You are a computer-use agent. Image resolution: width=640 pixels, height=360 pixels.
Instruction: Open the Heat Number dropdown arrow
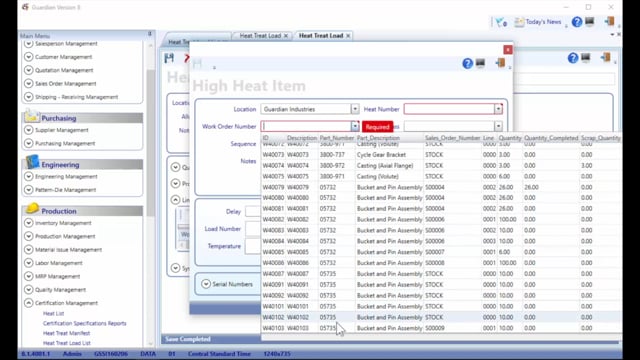click(x=498, y=109)
